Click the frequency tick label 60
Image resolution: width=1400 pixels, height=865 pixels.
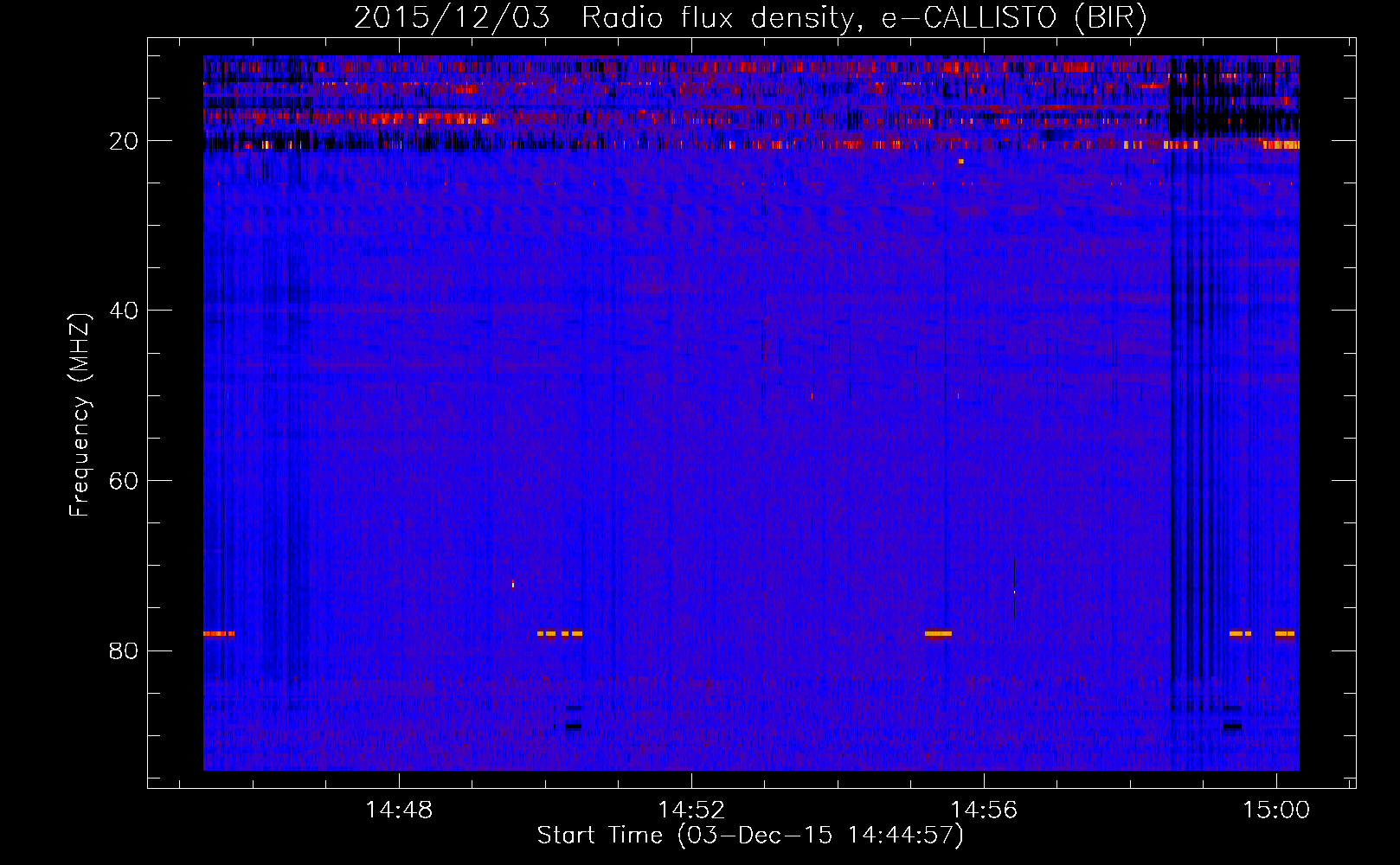click(125, 481)
